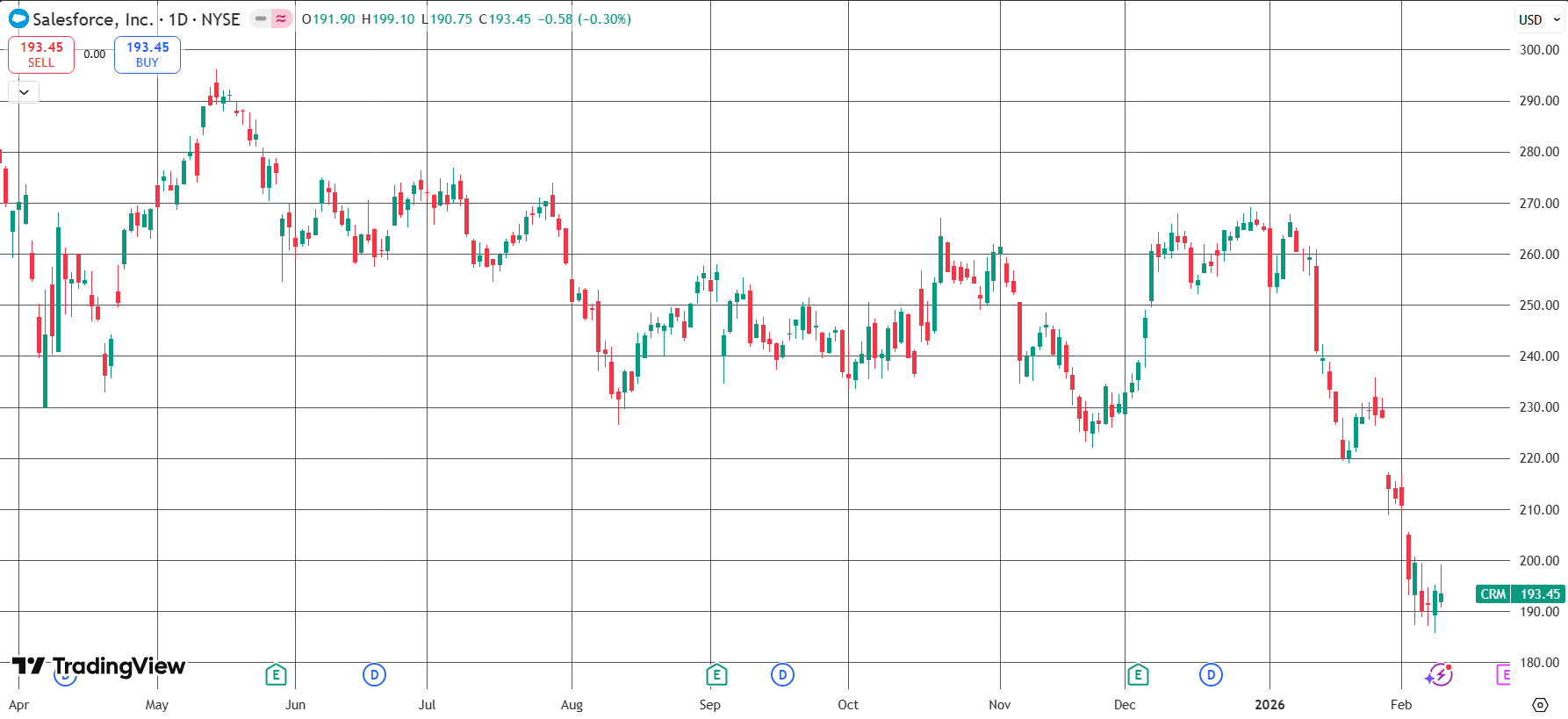Open the TradingView logo link
This screenshot has width=1568, height=719.
pos(98,666)
